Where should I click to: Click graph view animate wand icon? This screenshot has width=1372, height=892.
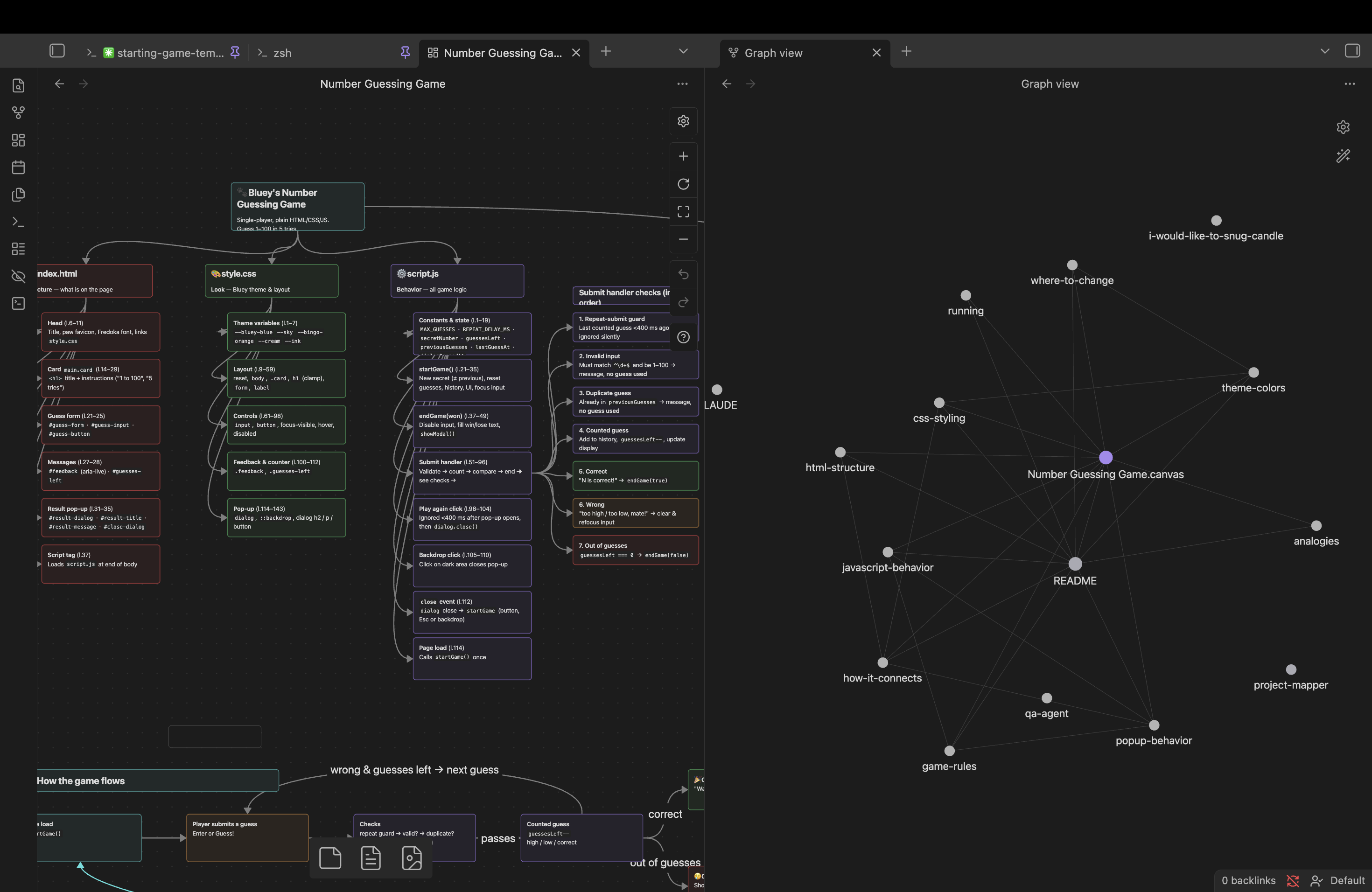pos(1343,155)
